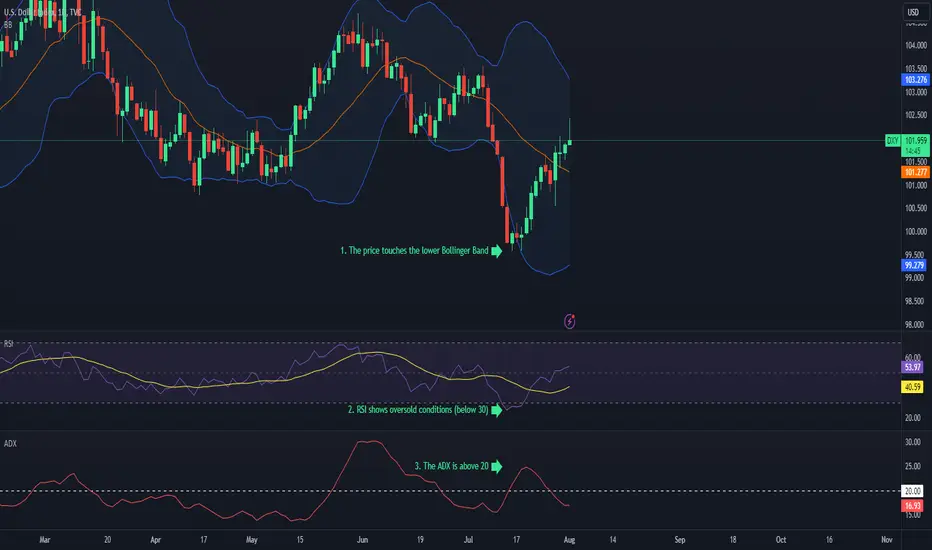Click the 14 date label after Aug

(x=613, y=540)
